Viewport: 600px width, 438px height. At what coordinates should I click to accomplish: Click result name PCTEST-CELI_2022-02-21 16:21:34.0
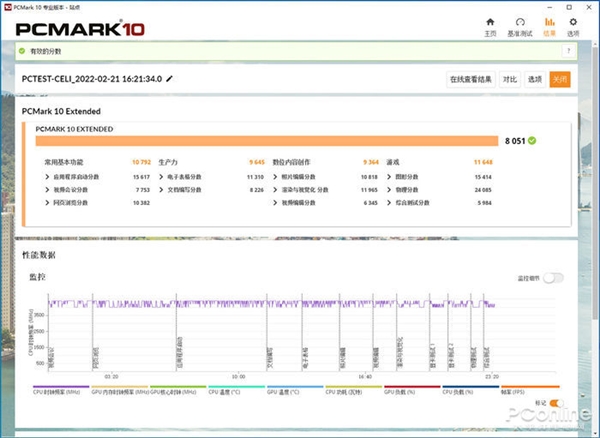point(92,79)
